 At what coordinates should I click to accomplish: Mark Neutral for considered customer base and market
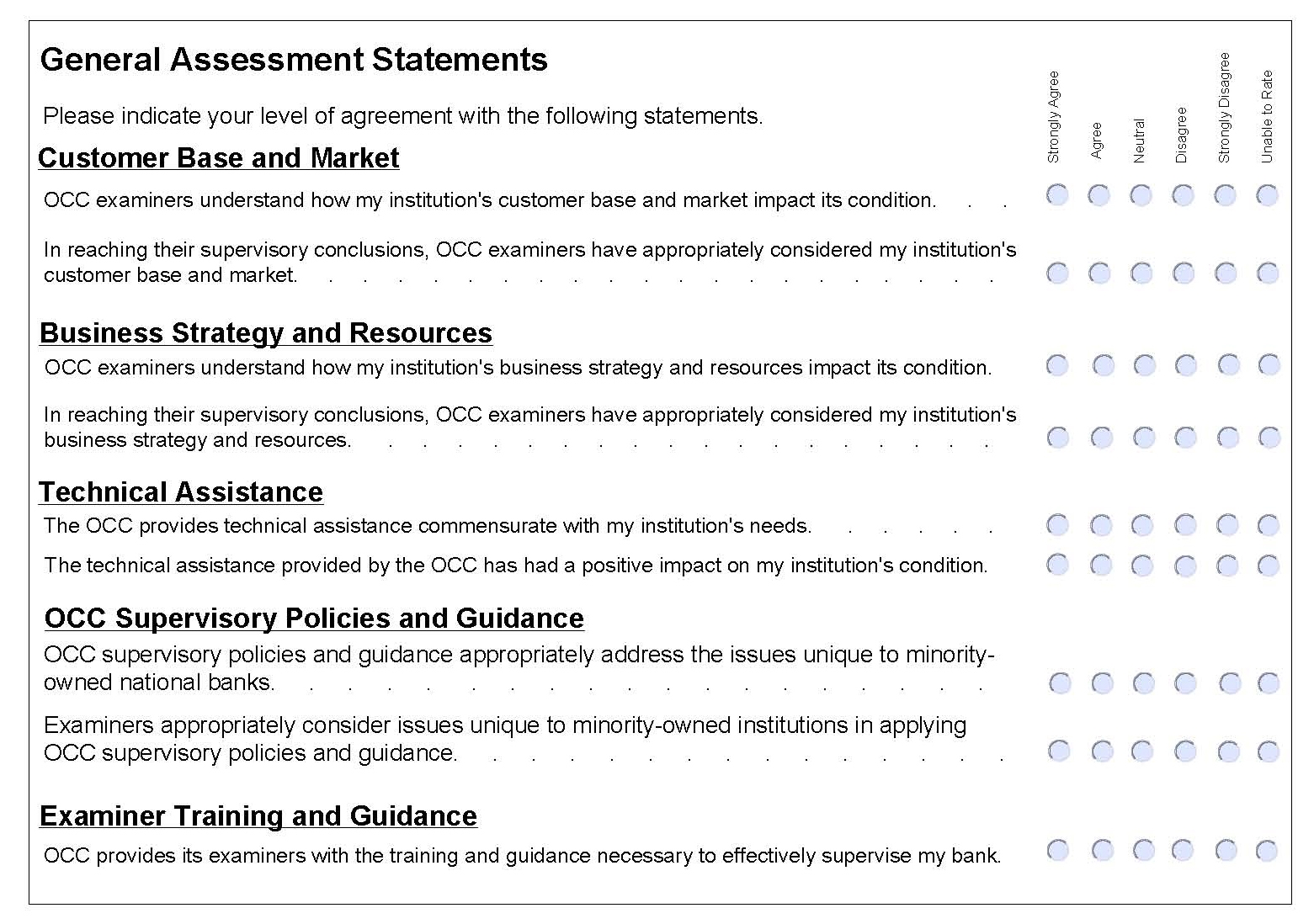tap(1141, 273)
